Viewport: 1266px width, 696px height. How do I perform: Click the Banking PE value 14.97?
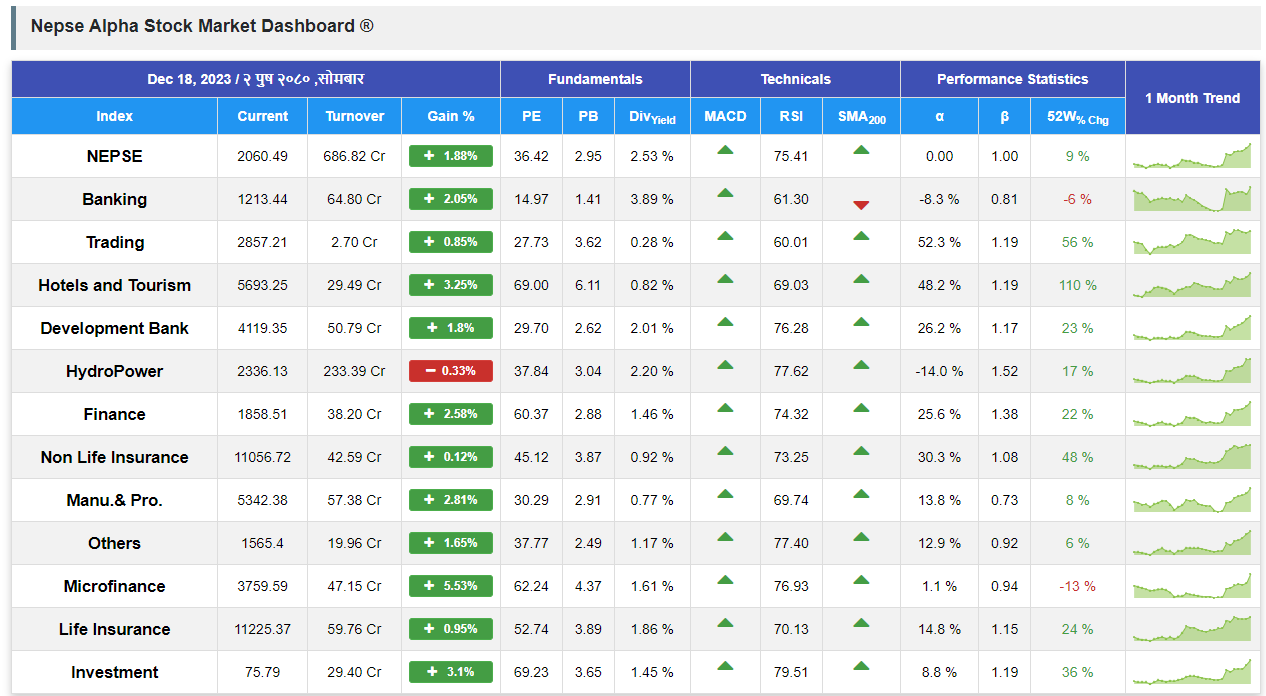532,199
